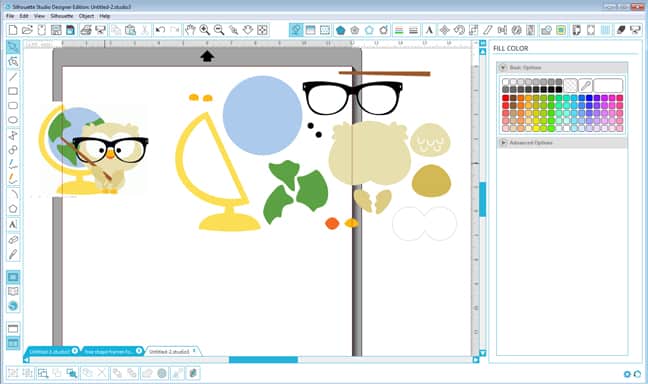Select the Draw a Rounded Rectangle tool
648x384 pixels.
tap(13, 105)
